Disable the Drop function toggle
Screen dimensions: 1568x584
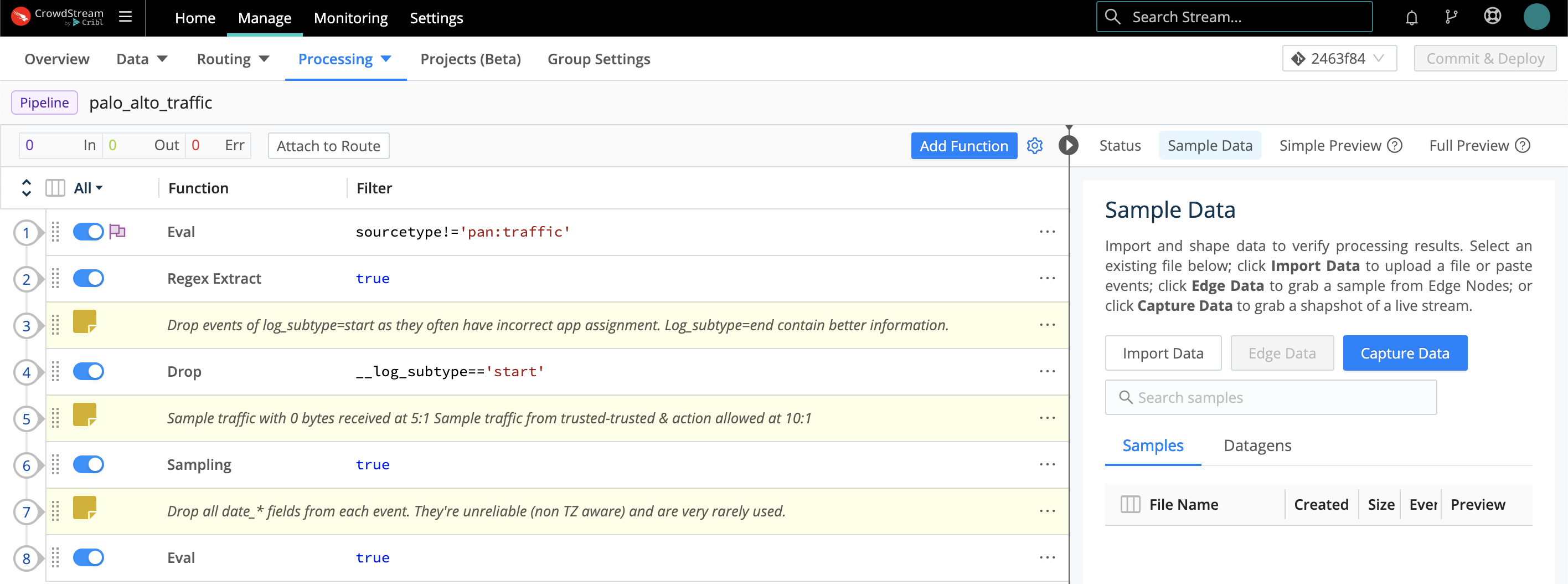(x=88, y=371)
